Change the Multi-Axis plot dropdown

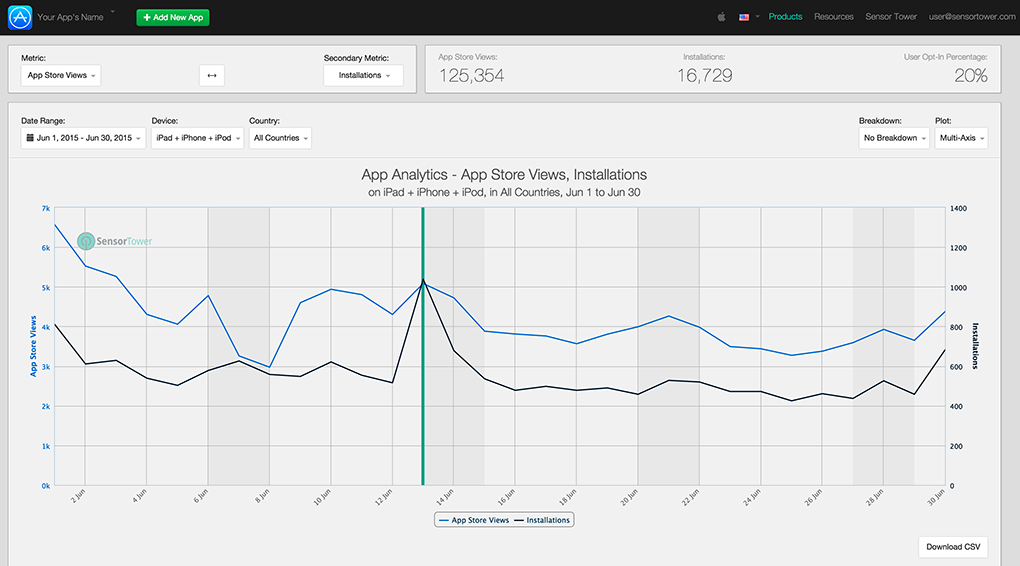[x=960, y=138]
